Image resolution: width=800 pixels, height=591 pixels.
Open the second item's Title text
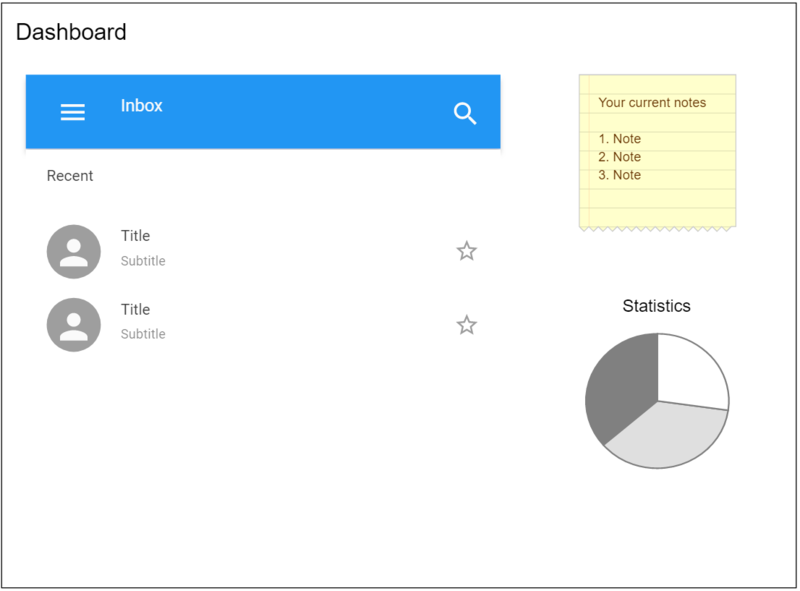coord(135,309)
